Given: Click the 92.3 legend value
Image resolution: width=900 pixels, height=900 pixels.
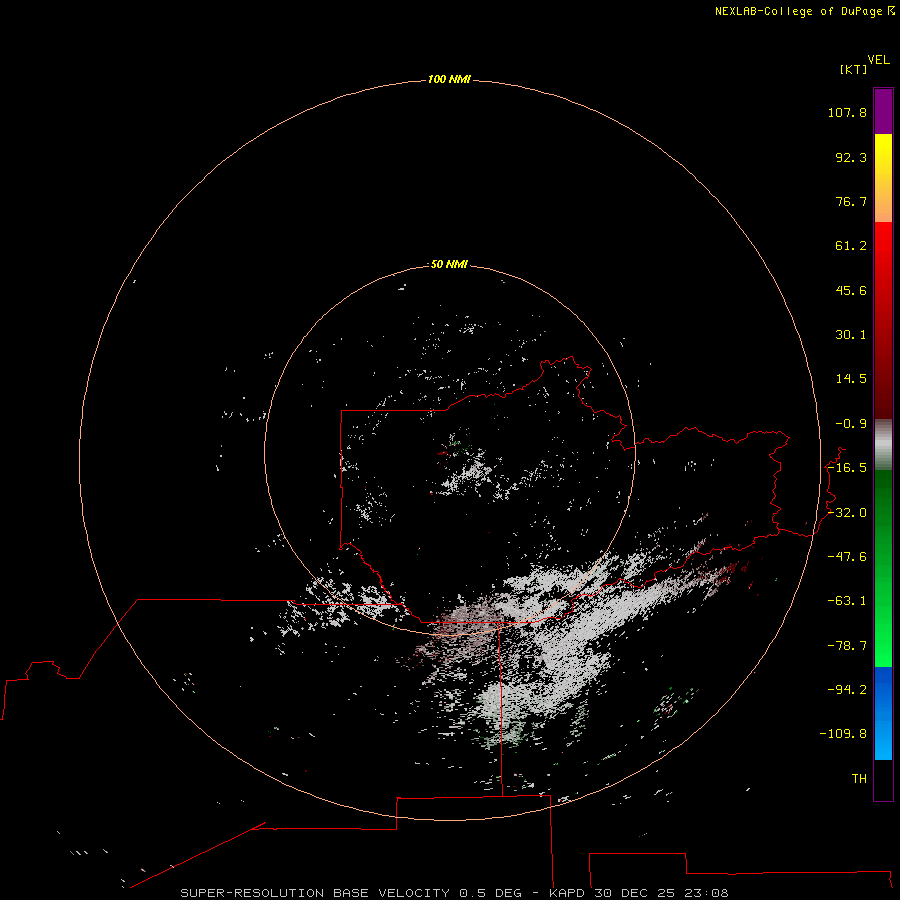Looking at the screenshot, I should [x=851, y=157].
